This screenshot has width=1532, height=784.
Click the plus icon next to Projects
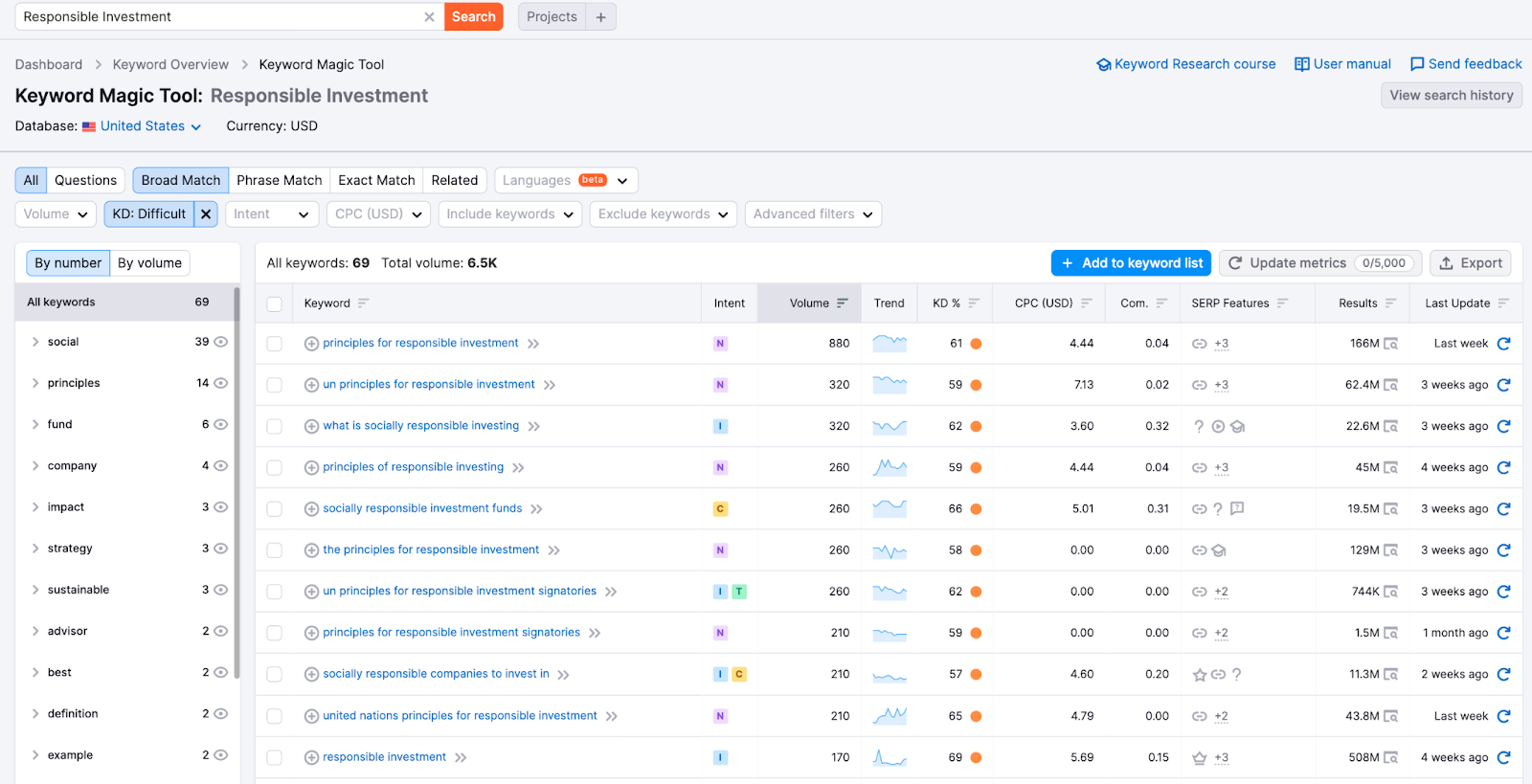tap(600, 17)
